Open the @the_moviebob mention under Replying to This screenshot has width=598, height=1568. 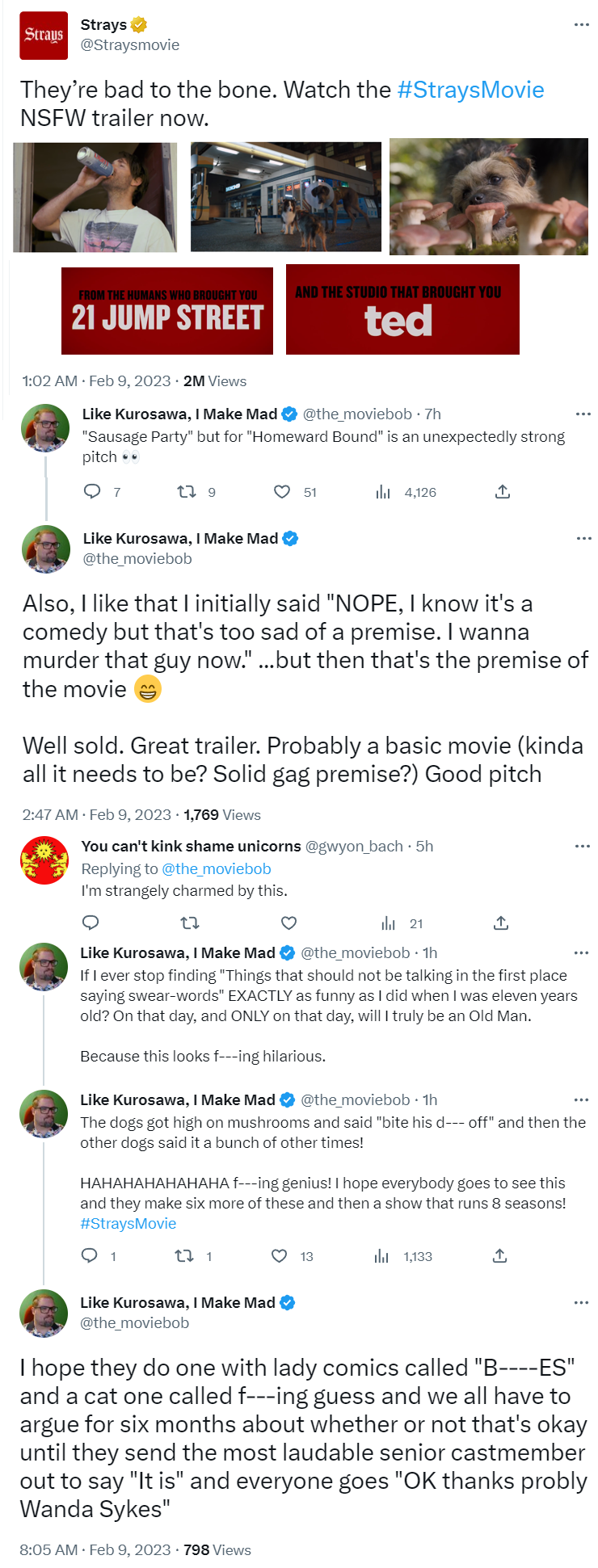click(217, 868)
